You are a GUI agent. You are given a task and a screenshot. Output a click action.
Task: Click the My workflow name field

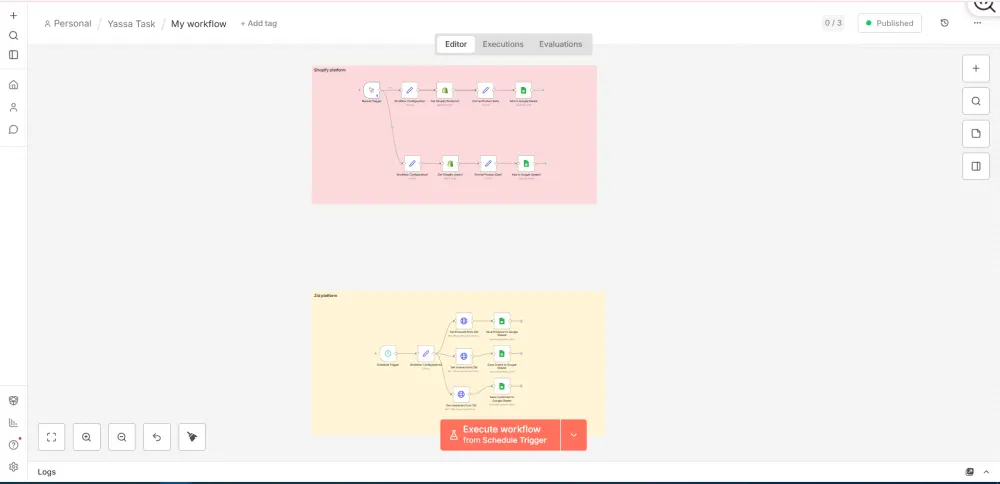(x=198, y=24)
